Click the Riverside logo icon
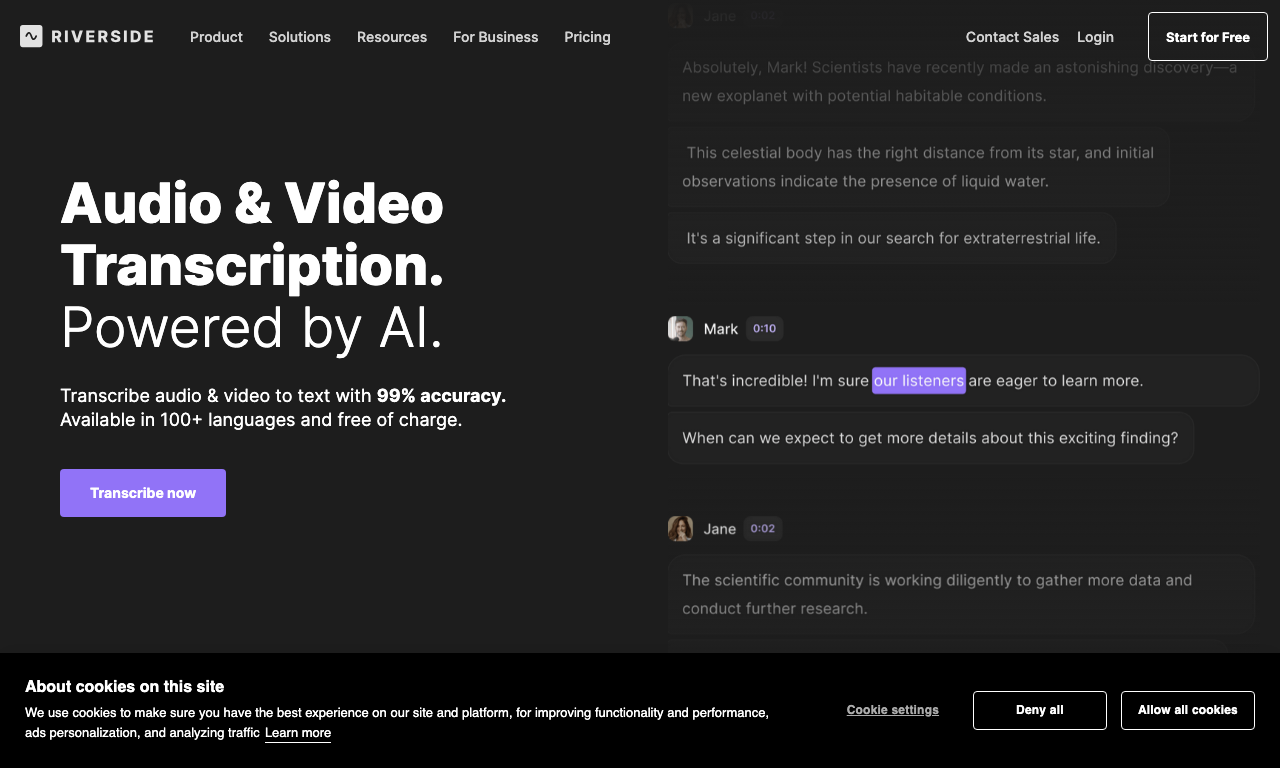Screen dimensions: 1280x768 (x=31, y=37)
